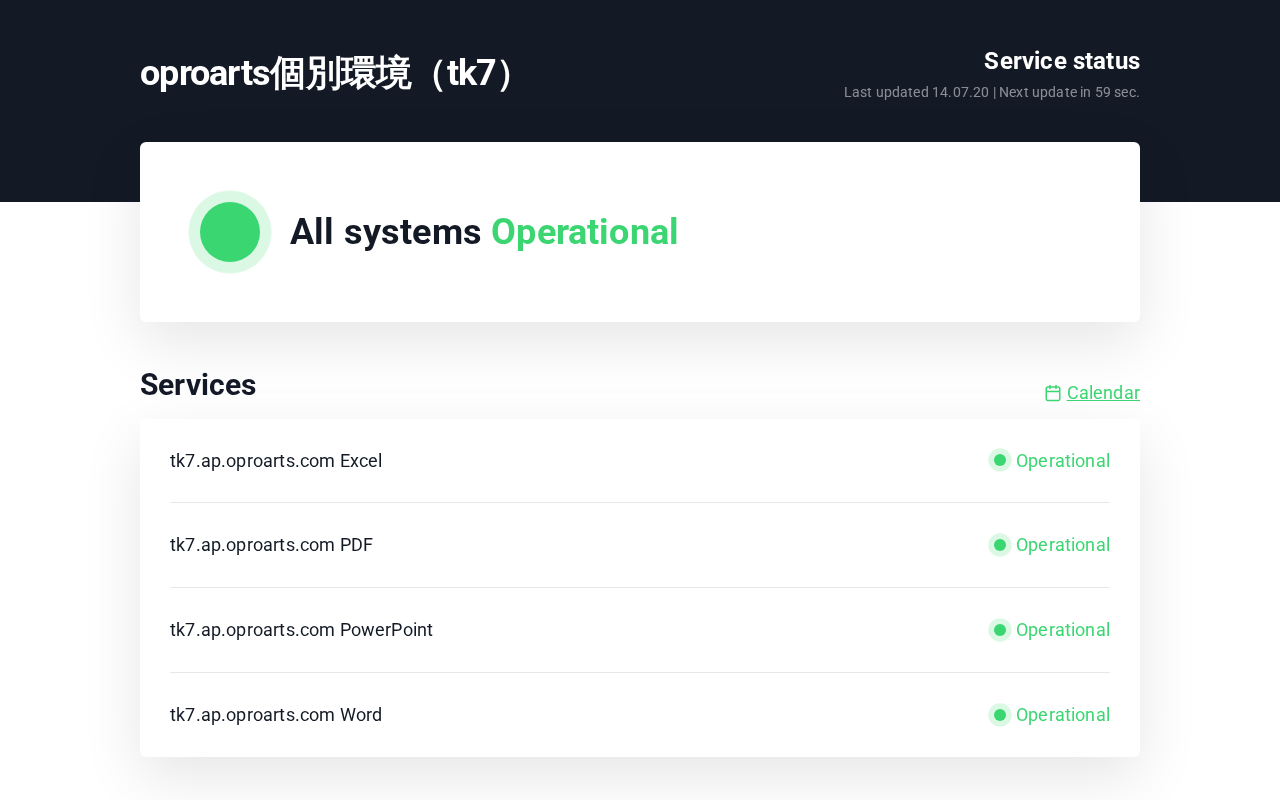Image resolution: width=1280 pixels, height=800 pixels.
Task: Click the Operational status text for Excel
Action: (x=1063, y=461)
